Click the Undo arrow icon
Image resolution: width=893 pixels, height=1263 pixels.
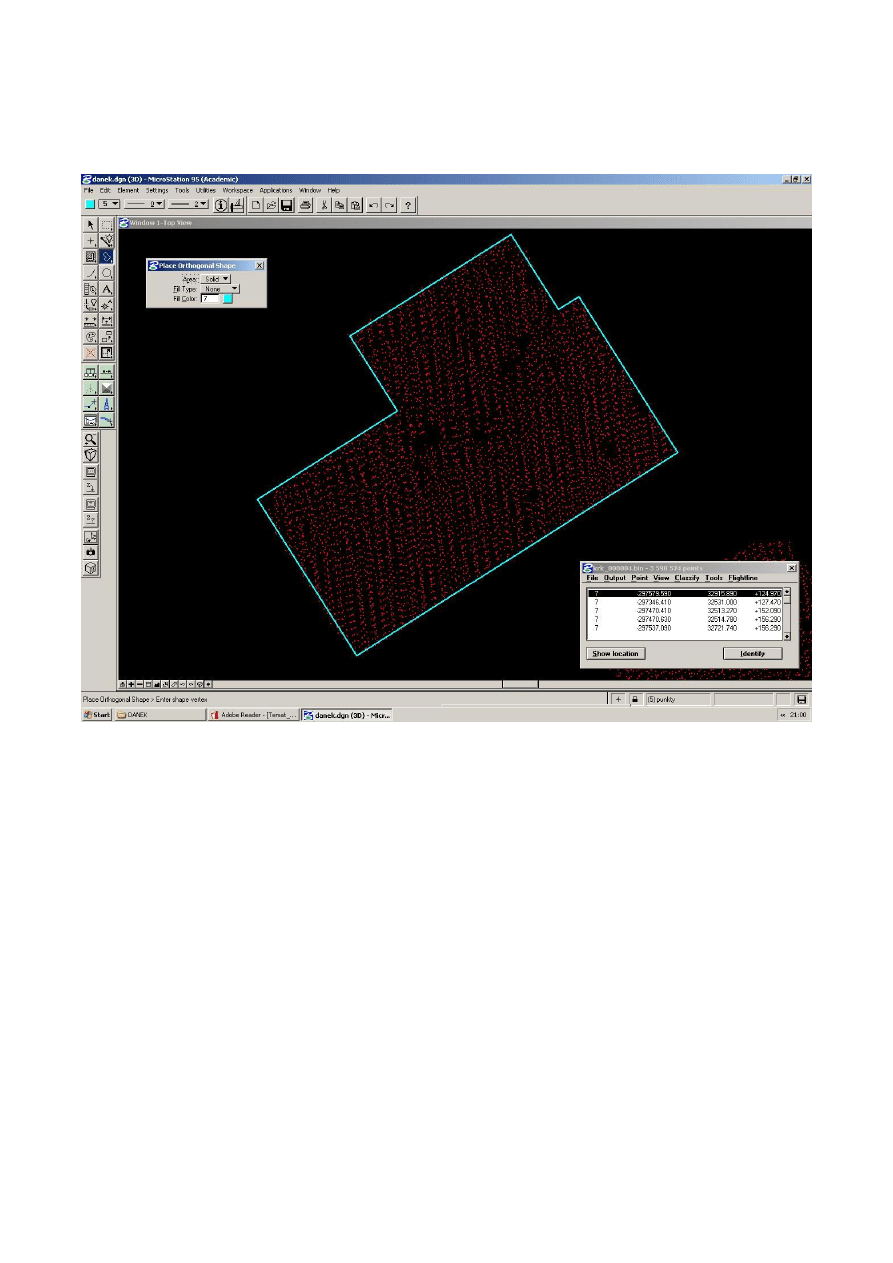pos(373,204)
